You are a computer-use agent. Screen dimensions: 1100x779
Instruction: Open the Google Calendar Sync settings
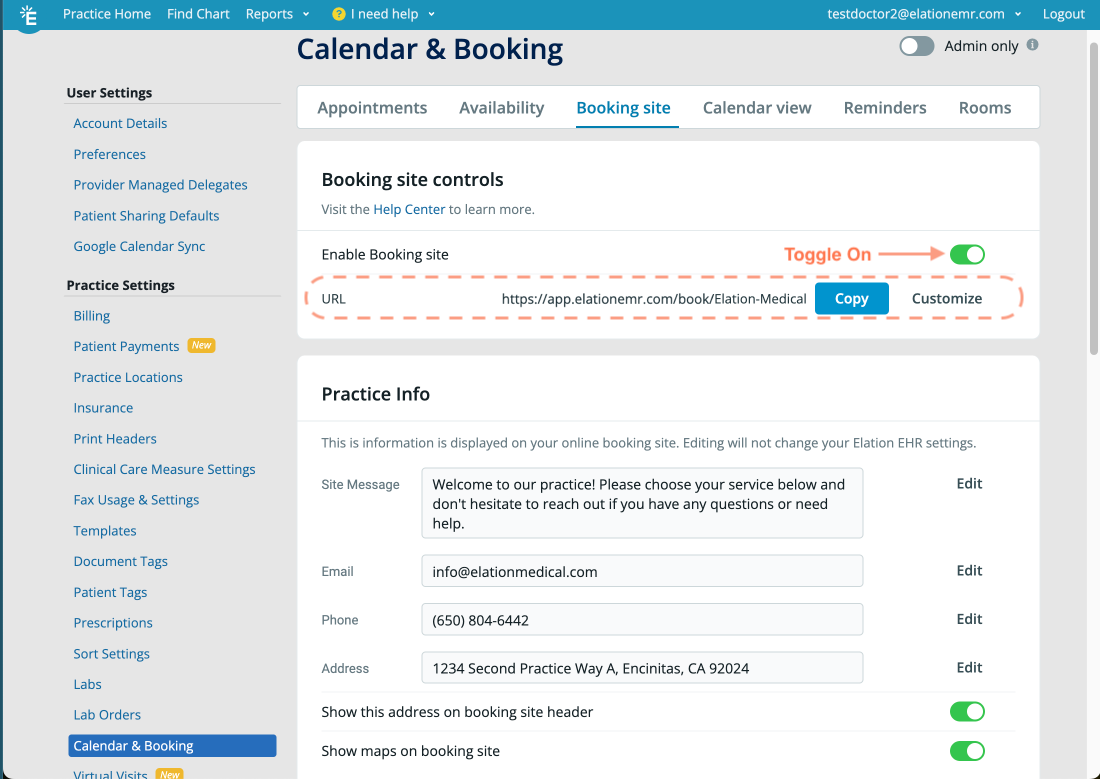(139, 246)
